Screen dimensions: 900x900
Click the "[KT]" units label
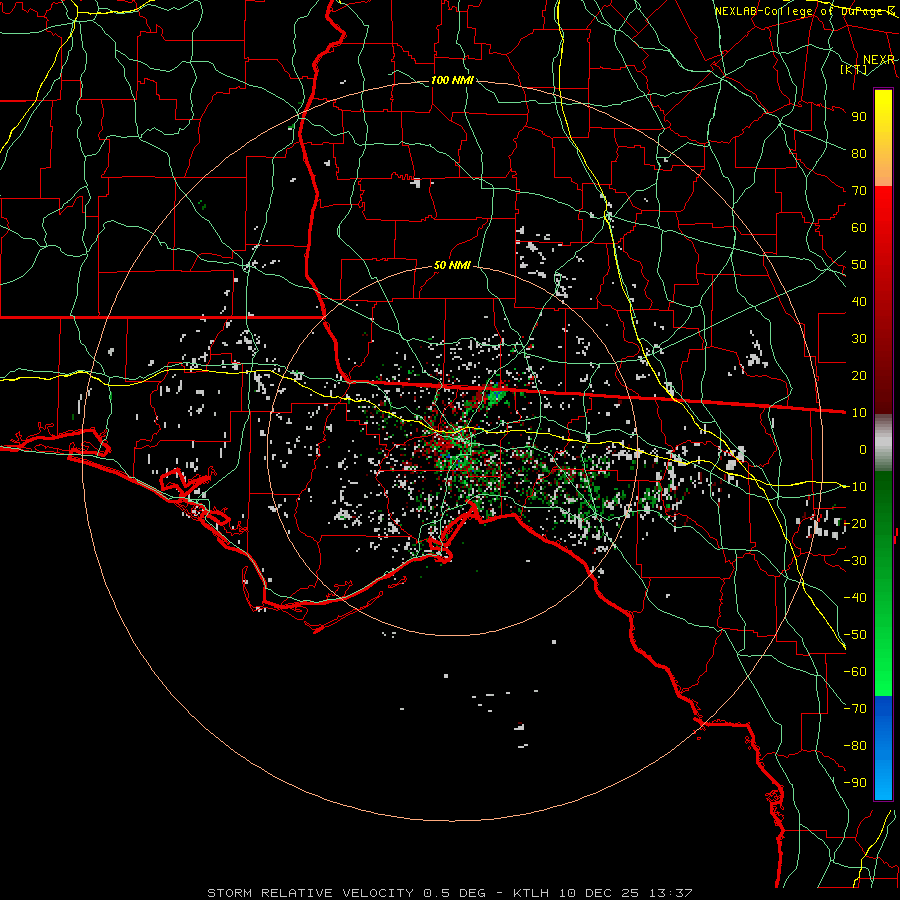click(854, 69)
